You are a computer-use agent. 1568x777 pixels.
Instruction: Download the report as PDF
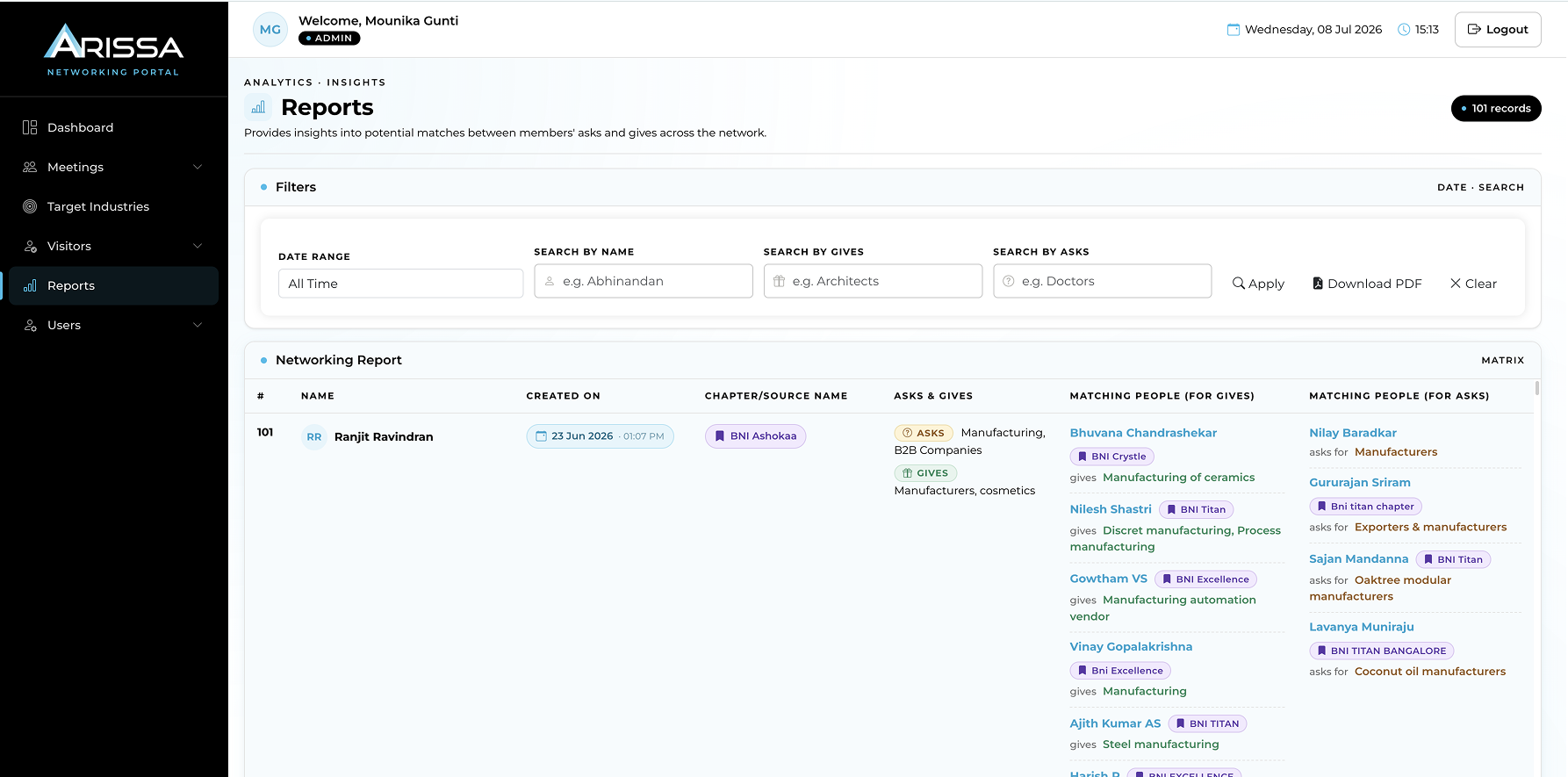coord(1367,284)
